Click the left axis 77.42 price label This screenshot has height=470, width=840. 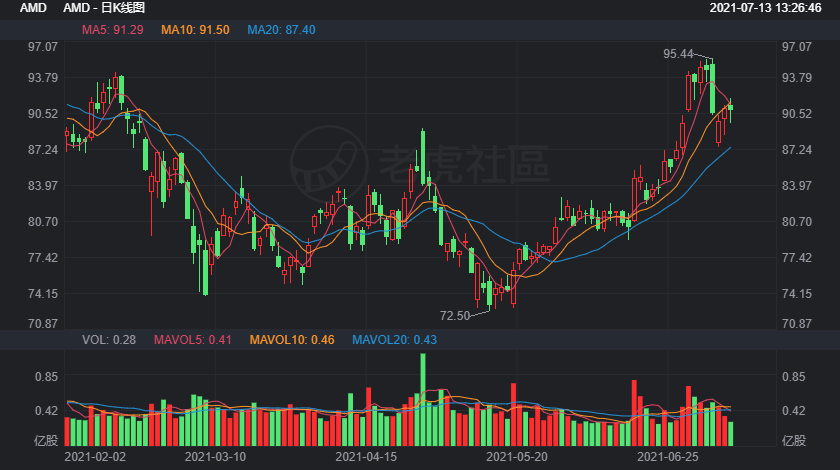tap(43, 258)
